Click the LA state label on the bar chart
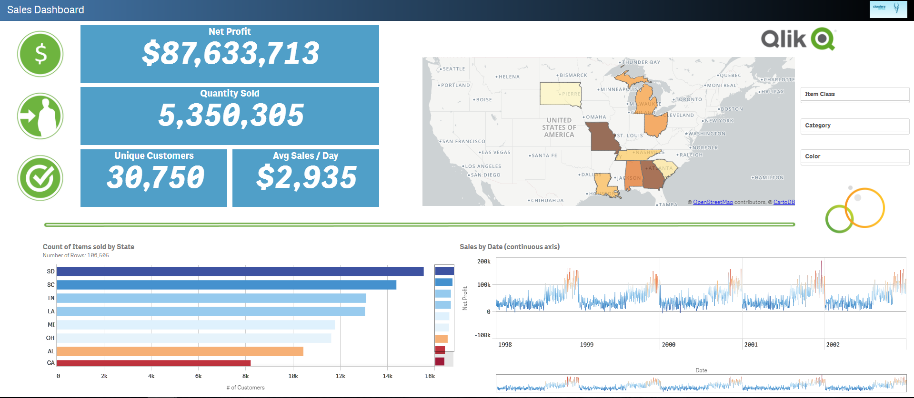Viewport: 914px width, 398px height. tap(51, 312)
